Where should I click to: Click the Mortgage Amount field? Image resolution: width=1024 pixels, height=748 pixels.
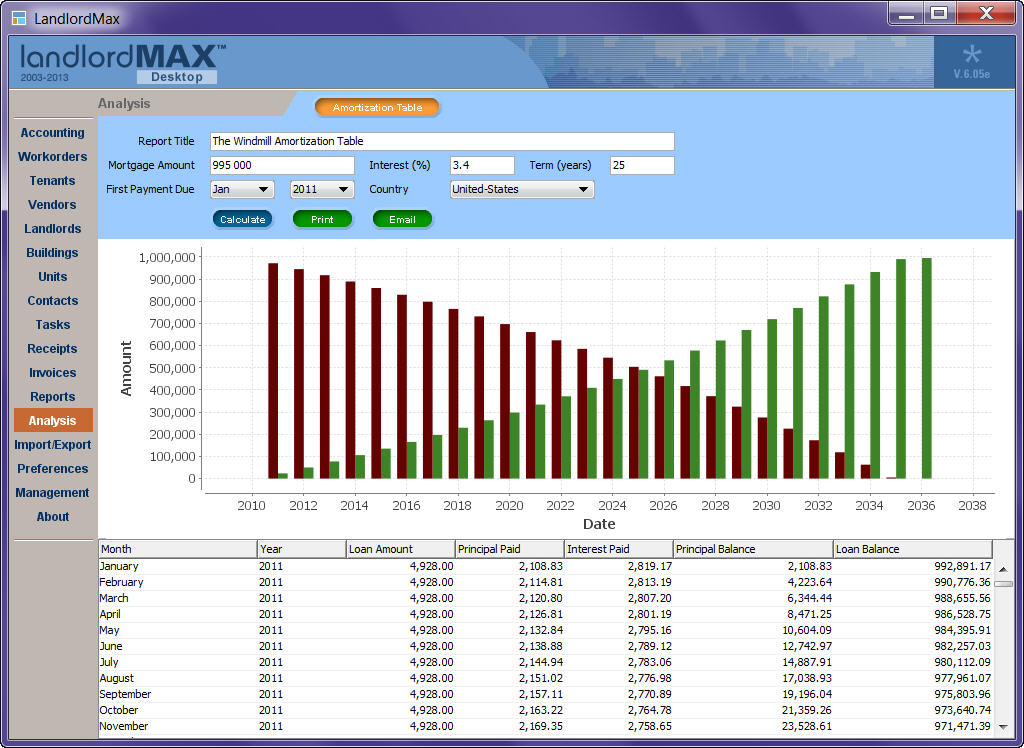point(282,165)
